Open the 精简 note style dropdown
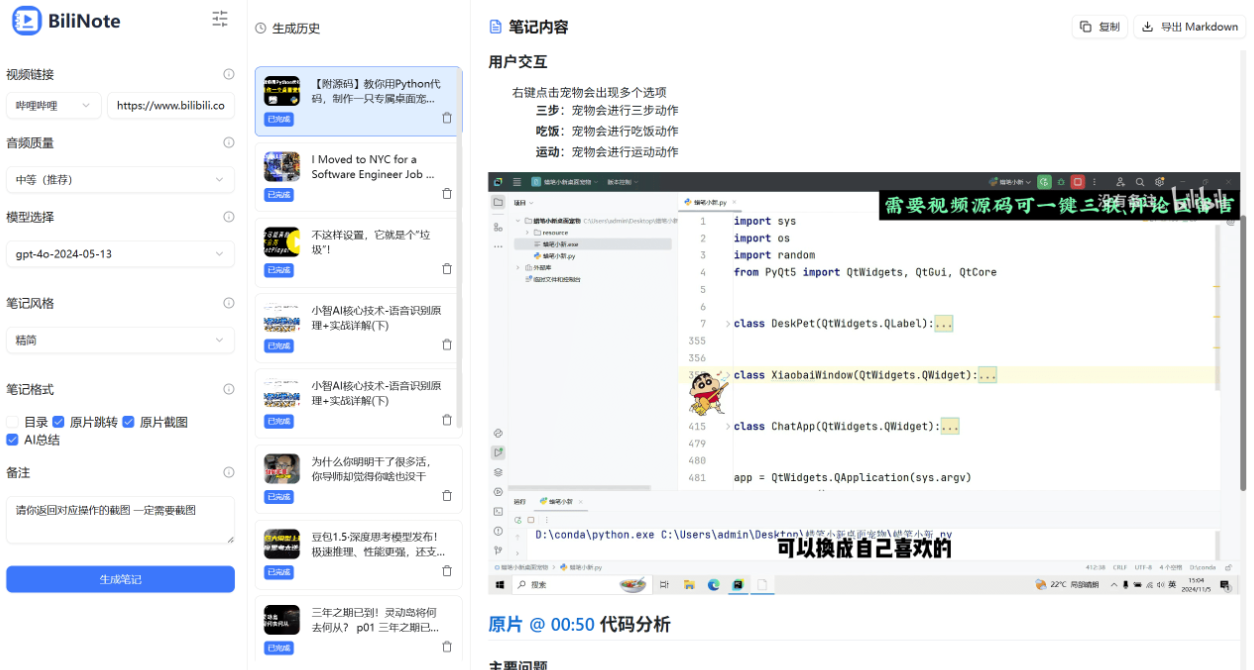This screenshot has height=670, width=1254. 120,340
